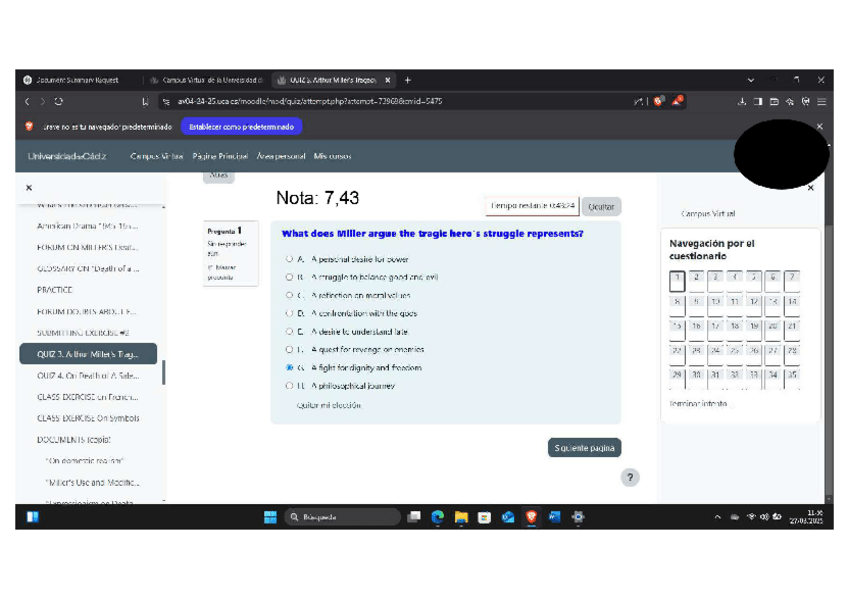Viewport: 848px width, 599px height.
Task: Open Outlook from the taskbar
Action: [x=507, y=517]
